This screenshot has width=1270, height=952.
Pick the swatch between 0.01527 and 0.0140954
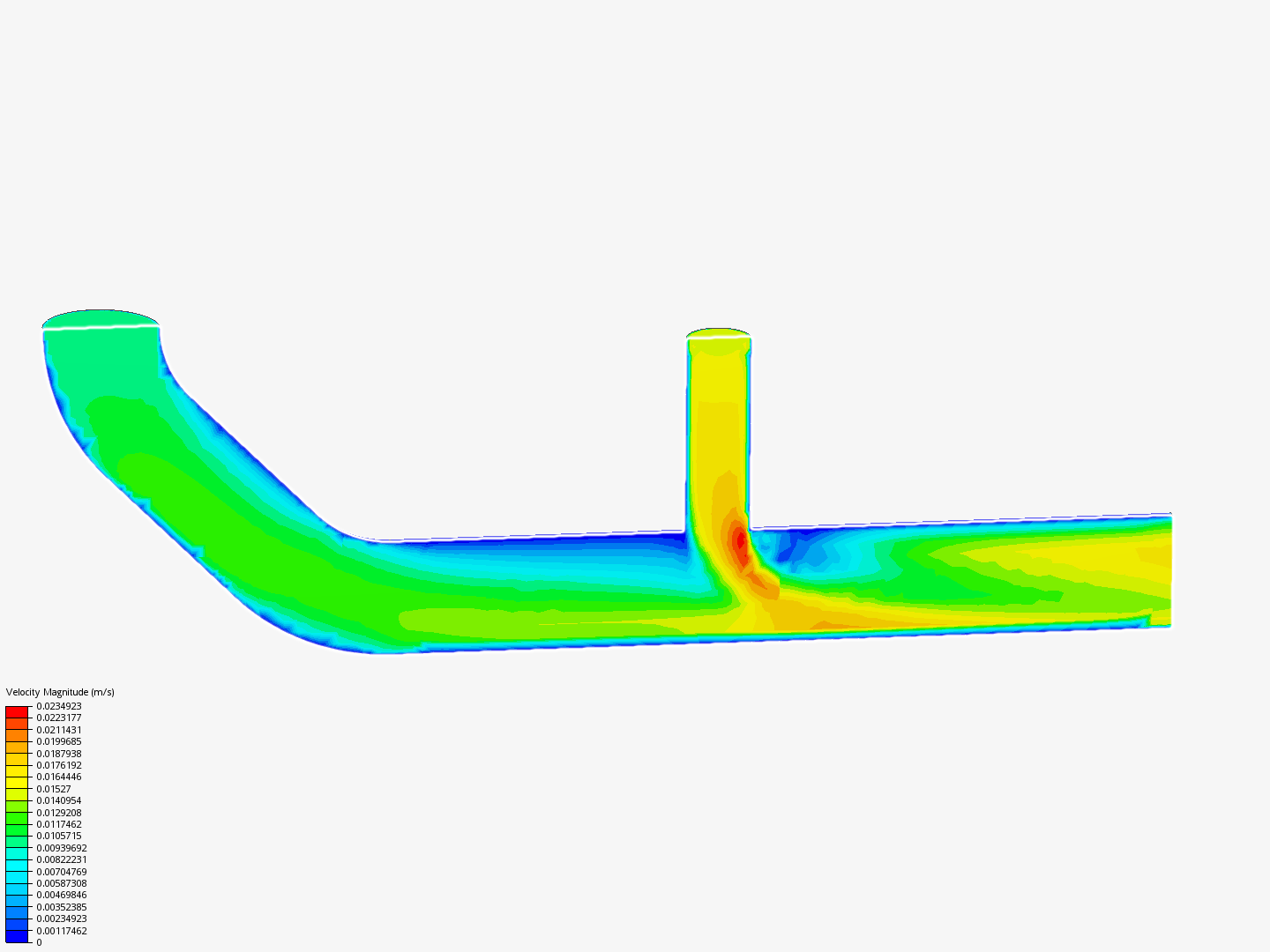pos(17,795)
